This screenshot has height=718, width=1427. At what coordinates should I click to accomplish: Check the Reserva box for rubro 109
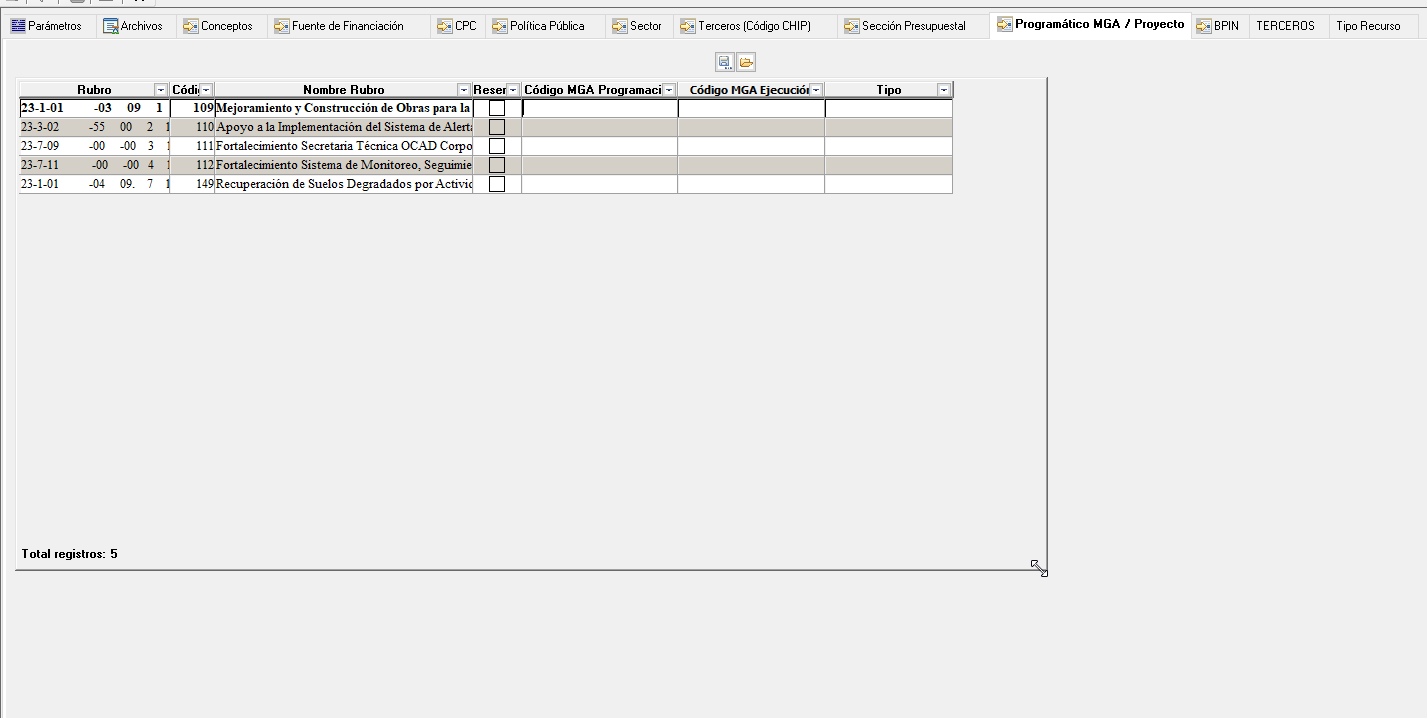tap(497, 108)
